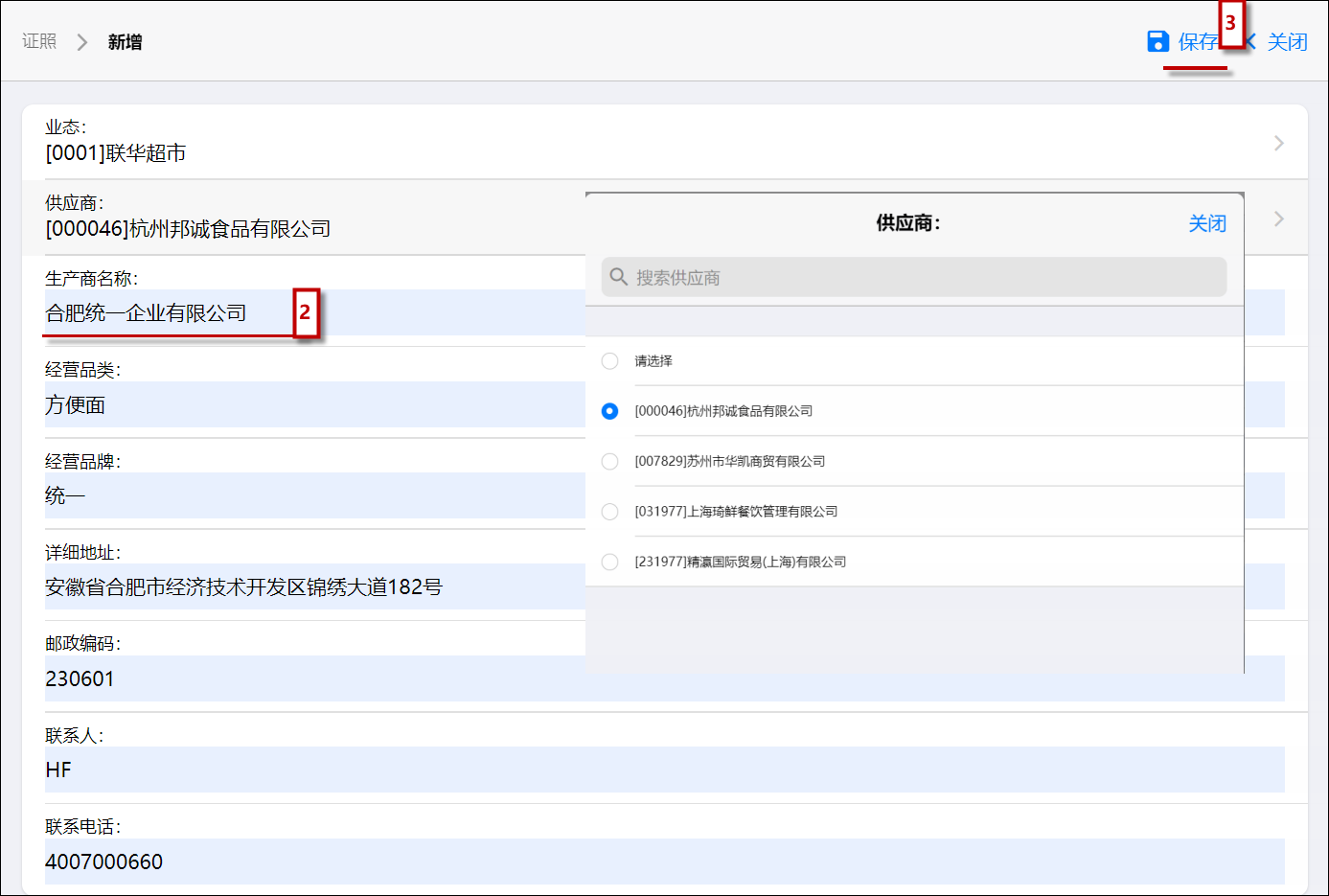Image resolution: width=1329 pixels, height=896 pixels.
Task: Expand the 供应商 row chevron
Action: (x=1279, y=218)
